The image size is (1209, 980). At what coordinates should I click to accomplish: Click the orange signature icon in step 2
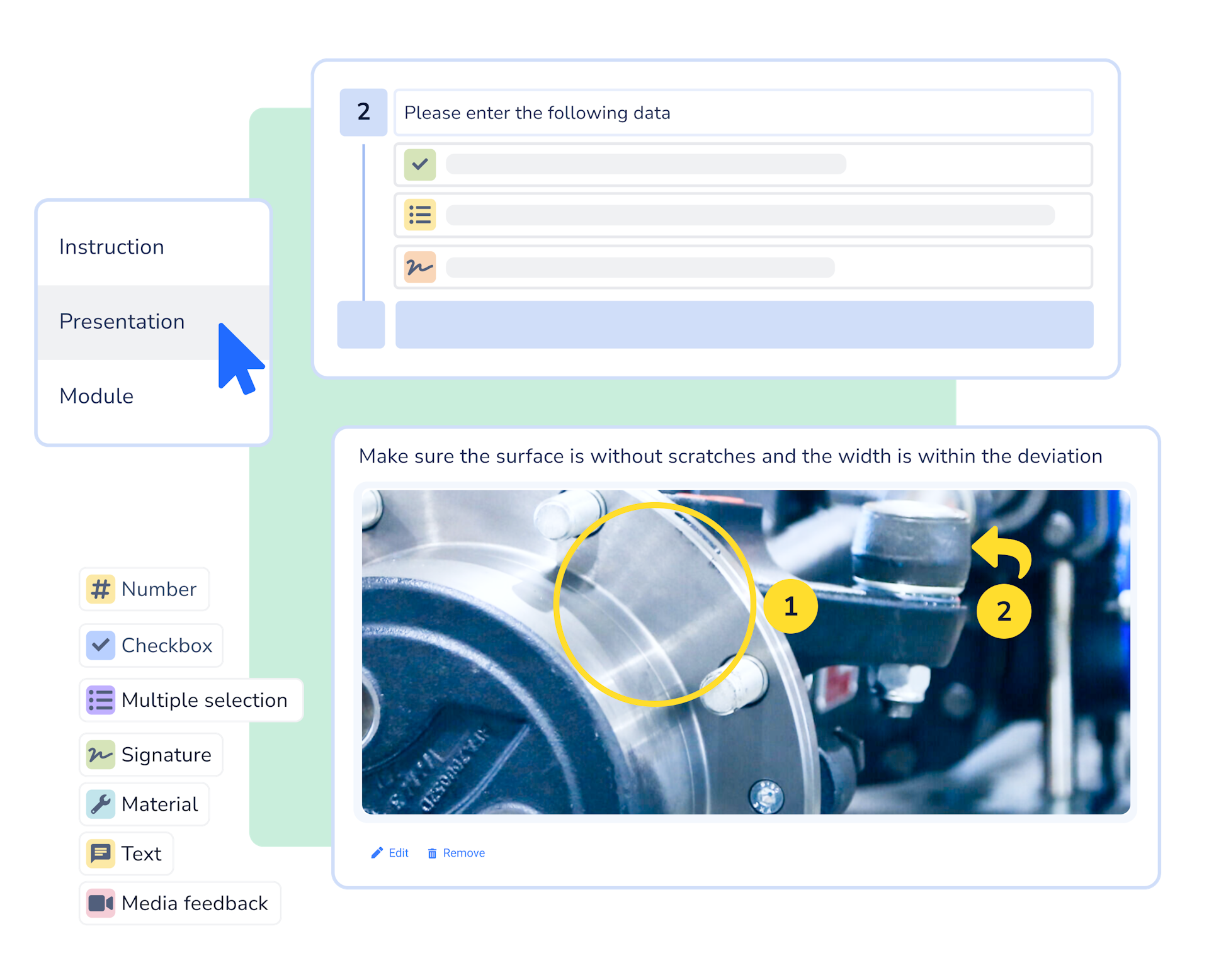(x=420, y=267)
